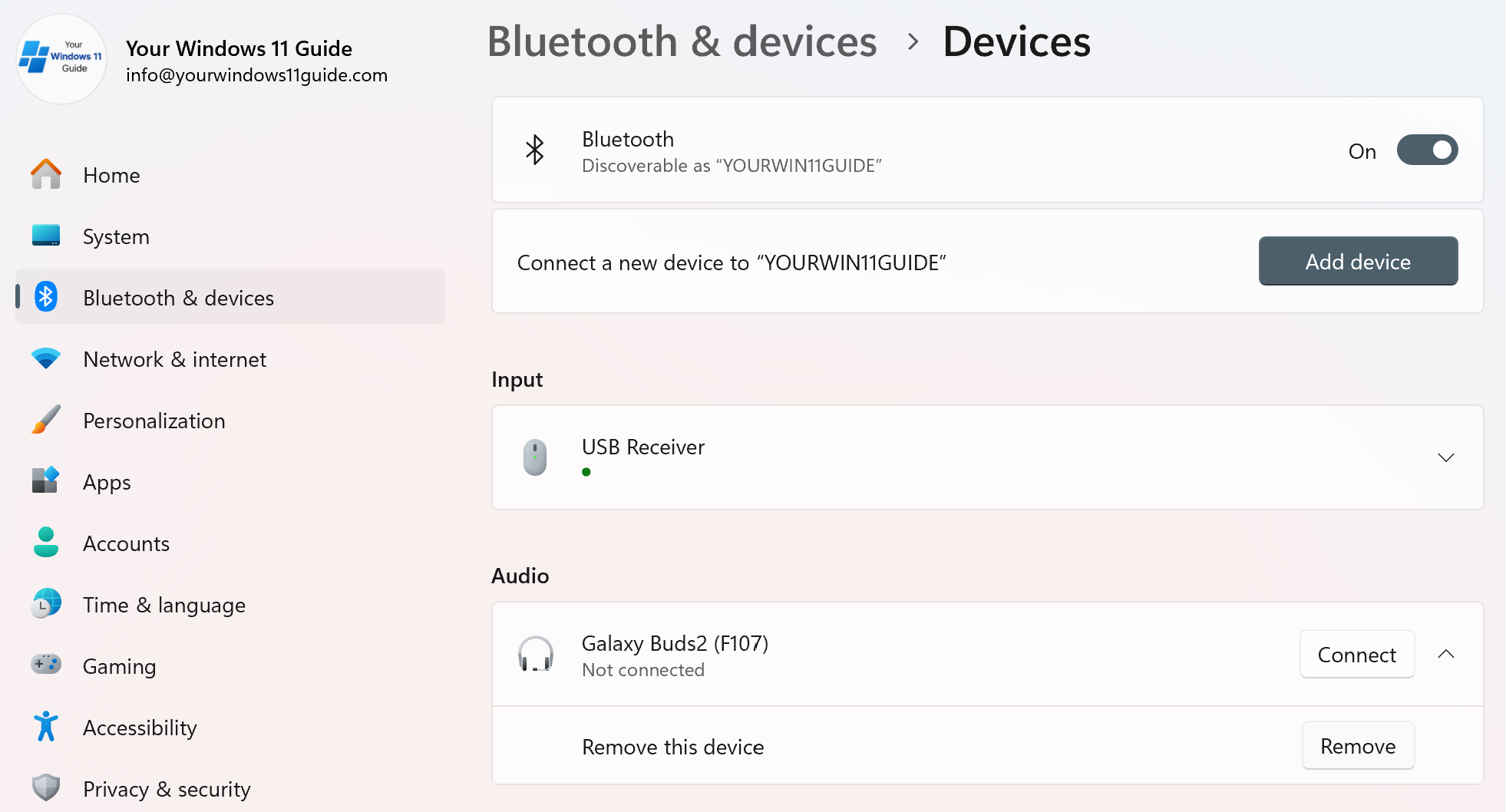This screenshot has height=812, width=1506.
Task: Open the Apps settings section
Action: [46, 481]
